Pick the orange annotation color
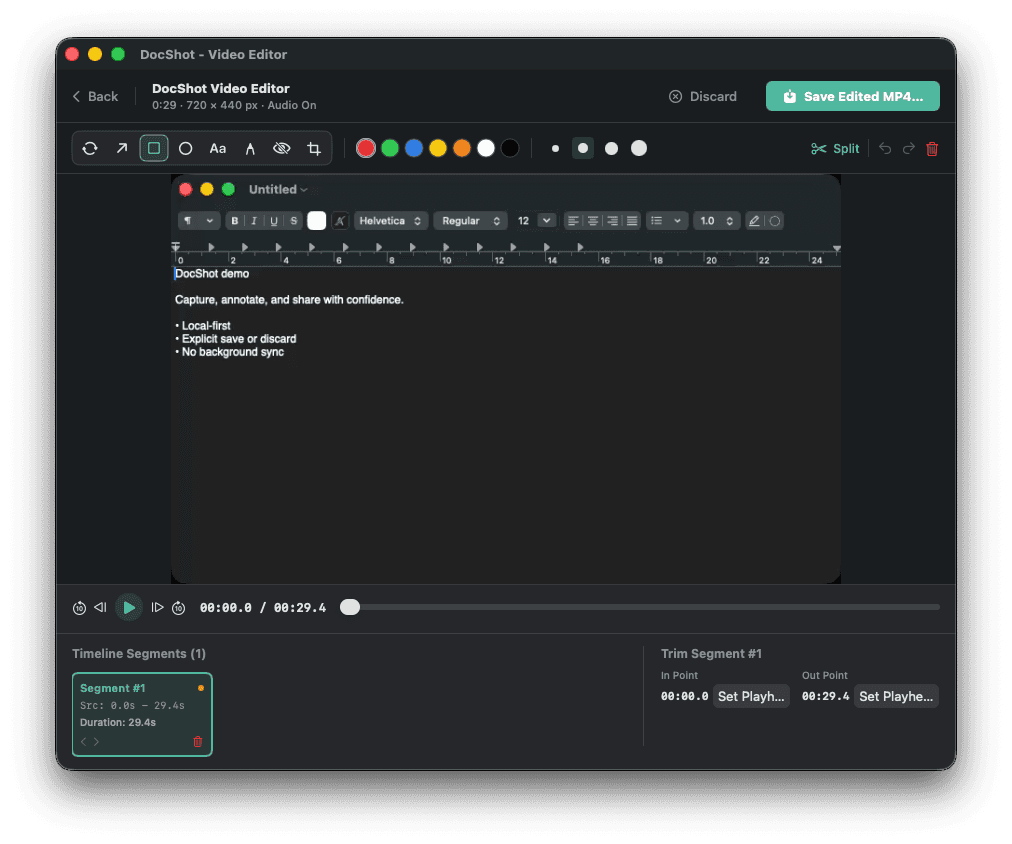The height and width of the screenshot is (844, 1012). point(461,148)
